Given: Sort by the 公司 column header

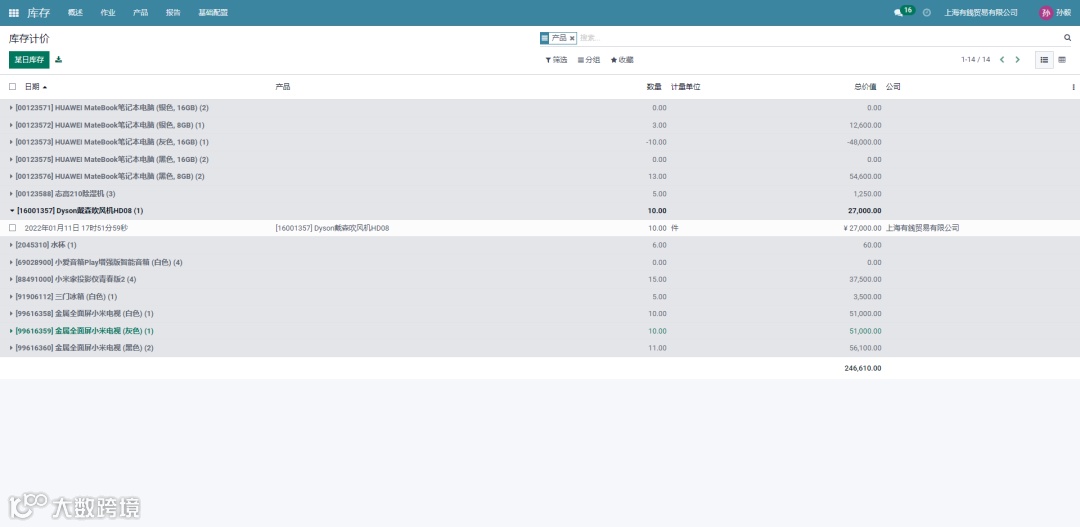Looking at the screenshot, I should 893,87.
